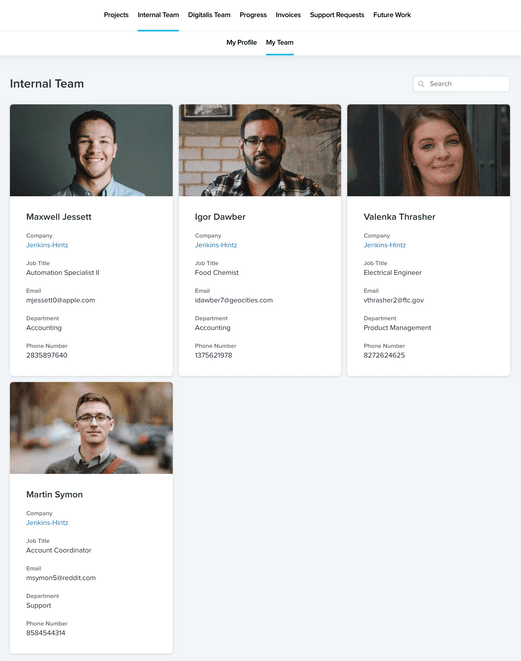The width and height of the screenshot is (521, 661).
Task: Follow the Jenkins-Hintz link under Maxwell Jessett
Action: pos(47,245)
